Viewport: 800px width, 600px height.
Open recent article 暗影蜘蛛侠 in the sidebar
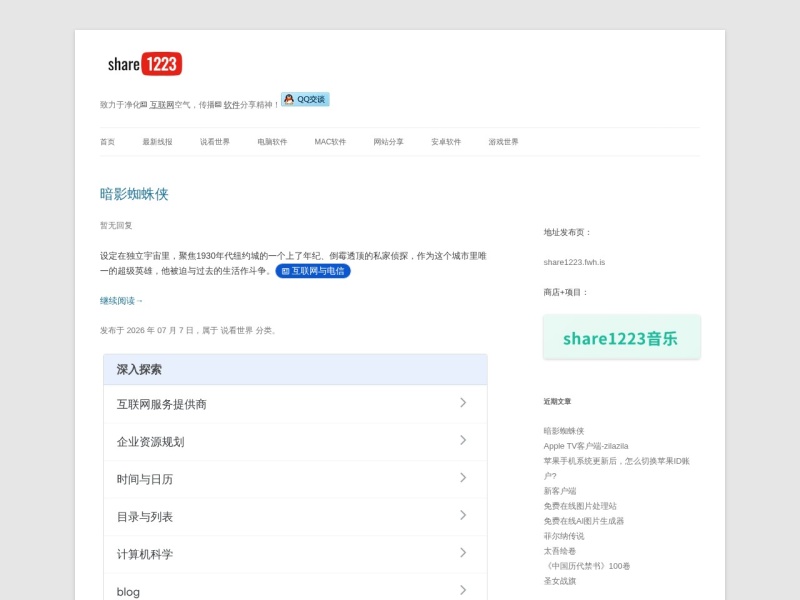click(x=564, y=431)
